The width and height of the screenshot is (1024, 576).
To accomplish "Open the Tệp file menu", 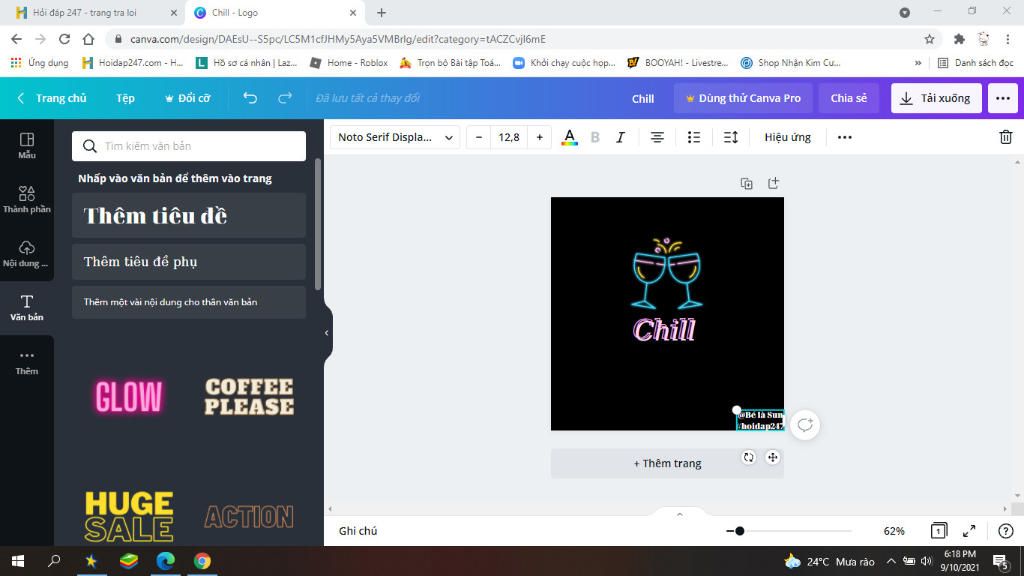I will [125, 98].
